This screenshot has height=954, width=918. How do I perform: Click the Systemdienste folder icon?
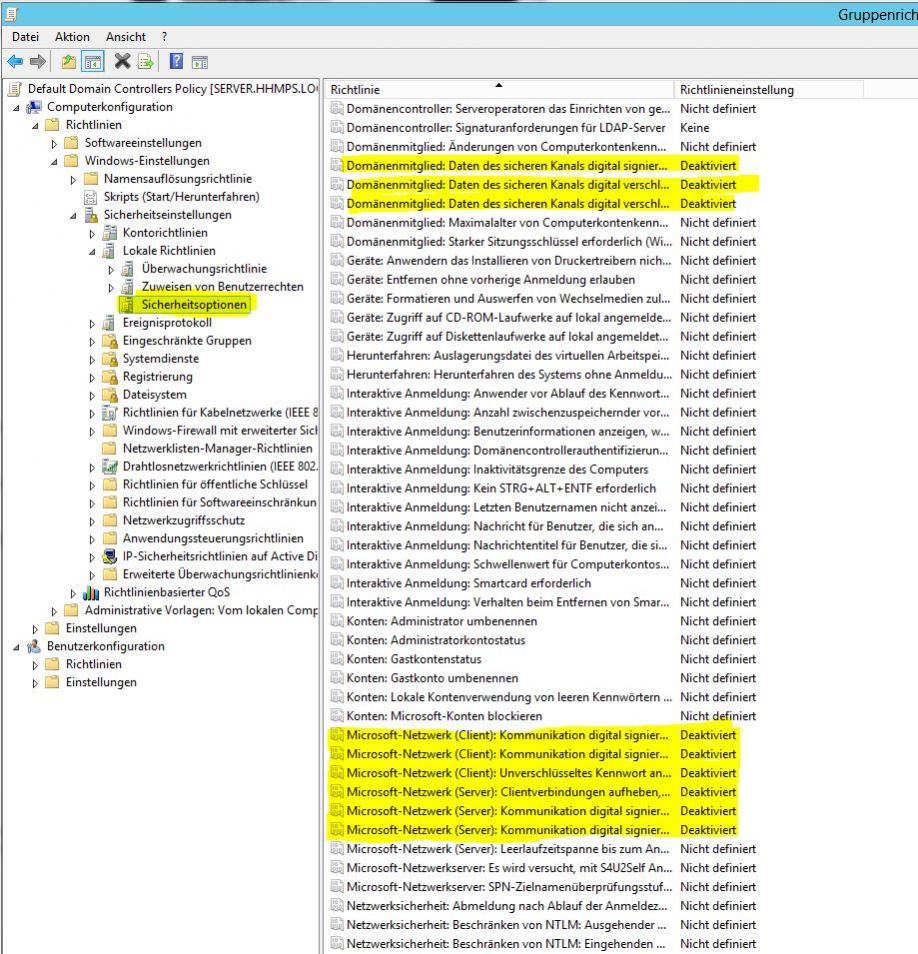(110, 359)
